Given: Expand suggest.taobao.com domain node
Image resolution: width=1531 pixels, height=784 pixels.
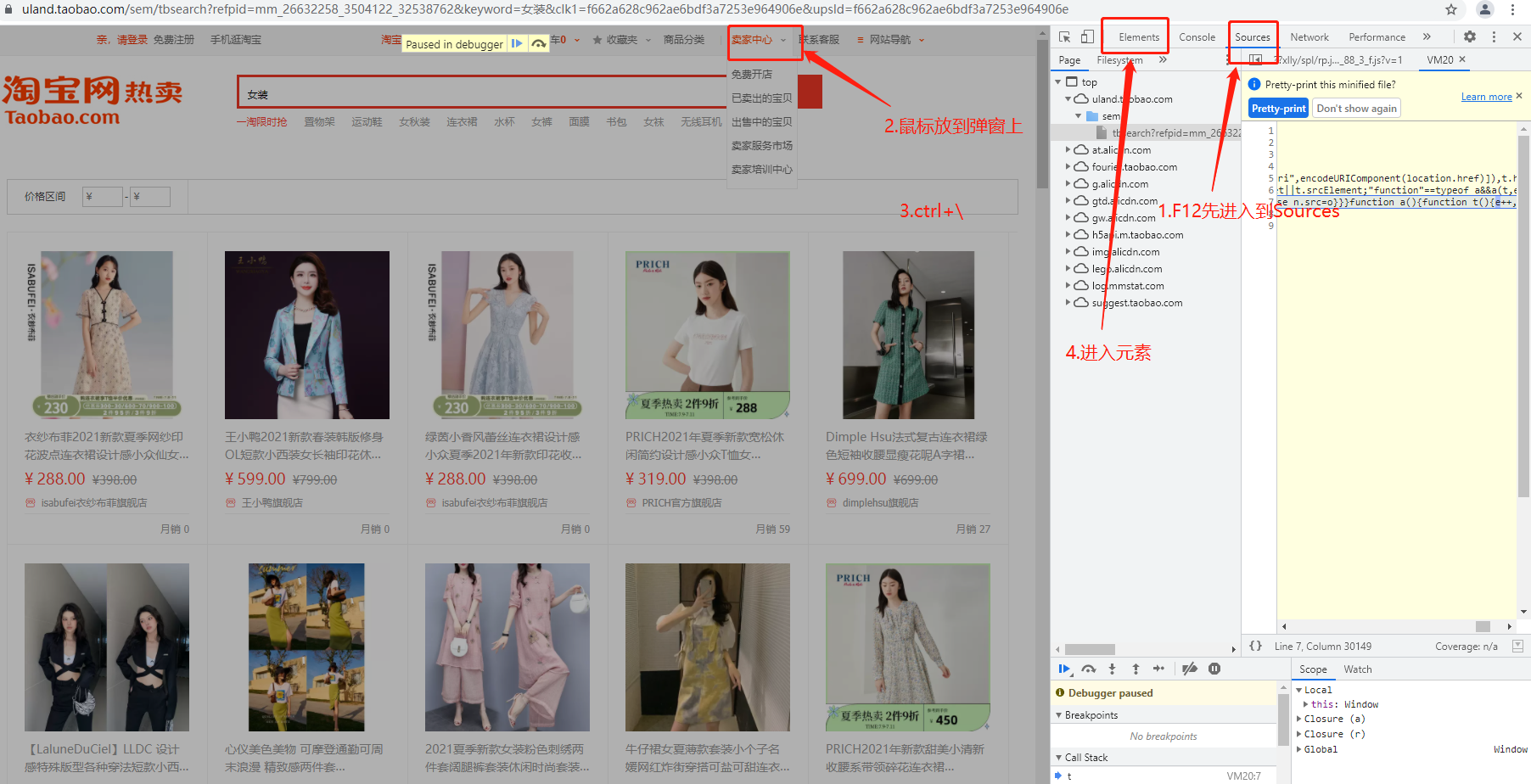Looking at the screenshot, I should pyautogui.click(x=1068, y=303).
